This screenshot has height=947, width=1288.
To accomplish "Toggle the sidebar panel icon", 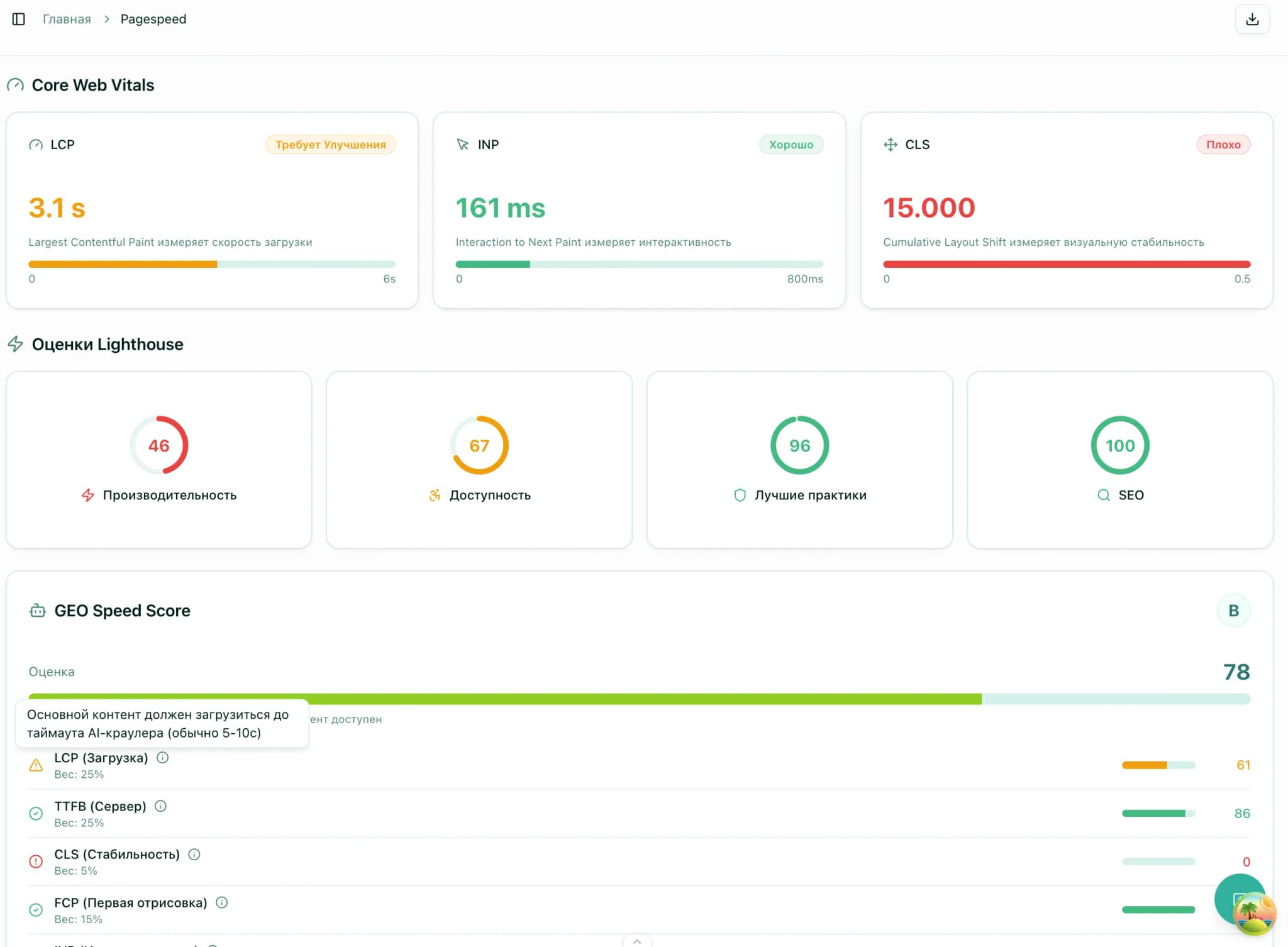I will coord(19,19).
